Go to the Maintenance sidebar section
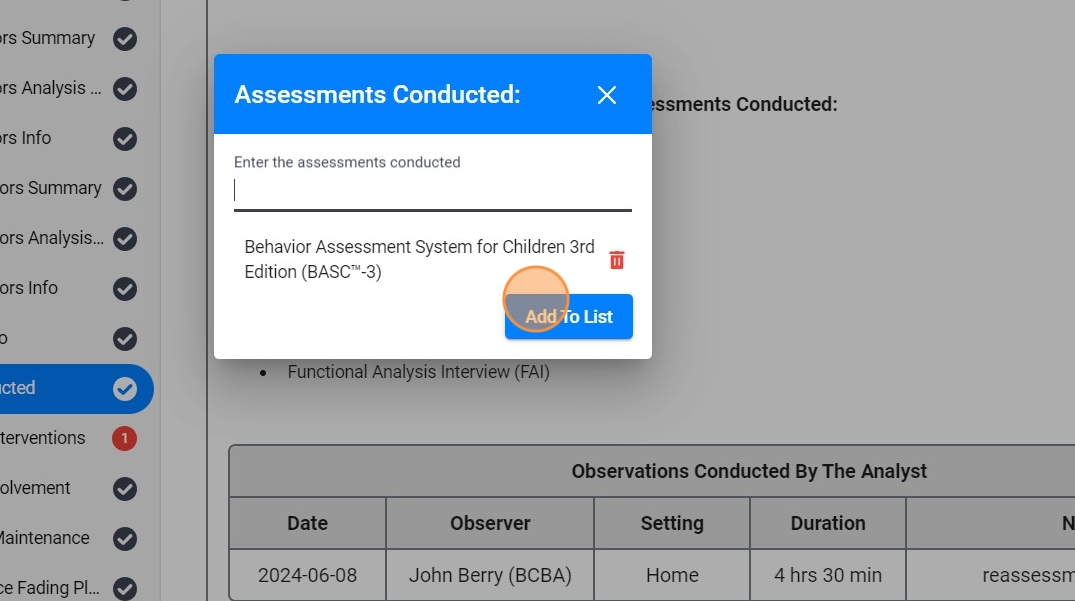The height and width of the screenshot is (601, 1075). pyautogui.click(x=43, y=538)
